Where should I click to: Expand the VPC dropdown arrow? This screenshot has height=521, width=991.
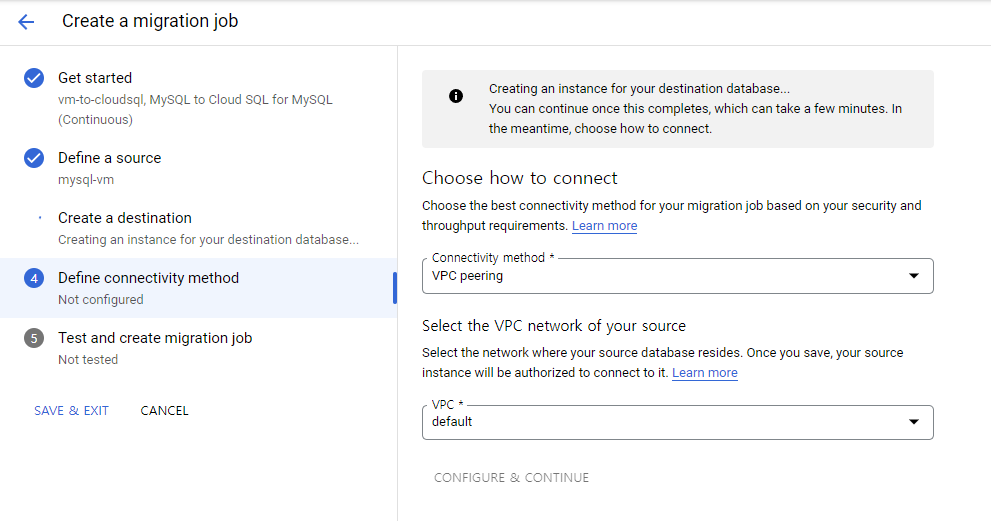click(x=913, y=422)
